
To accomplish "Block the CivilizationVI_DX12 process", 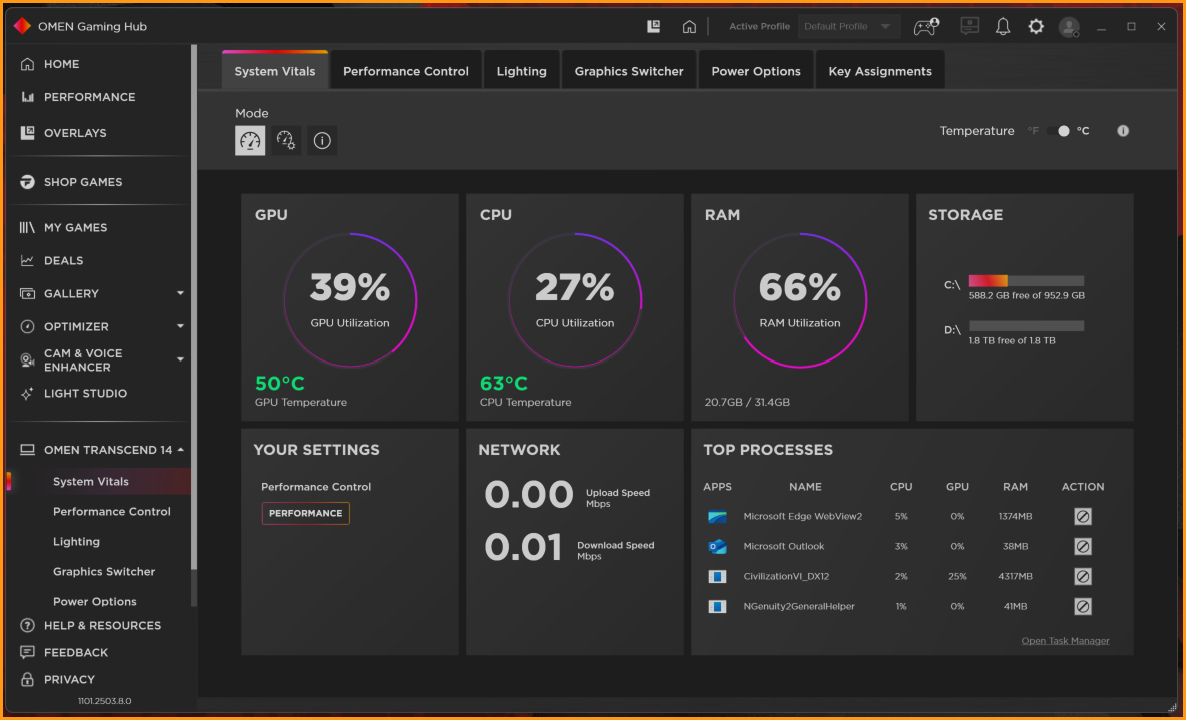I will pos(1083,576).
